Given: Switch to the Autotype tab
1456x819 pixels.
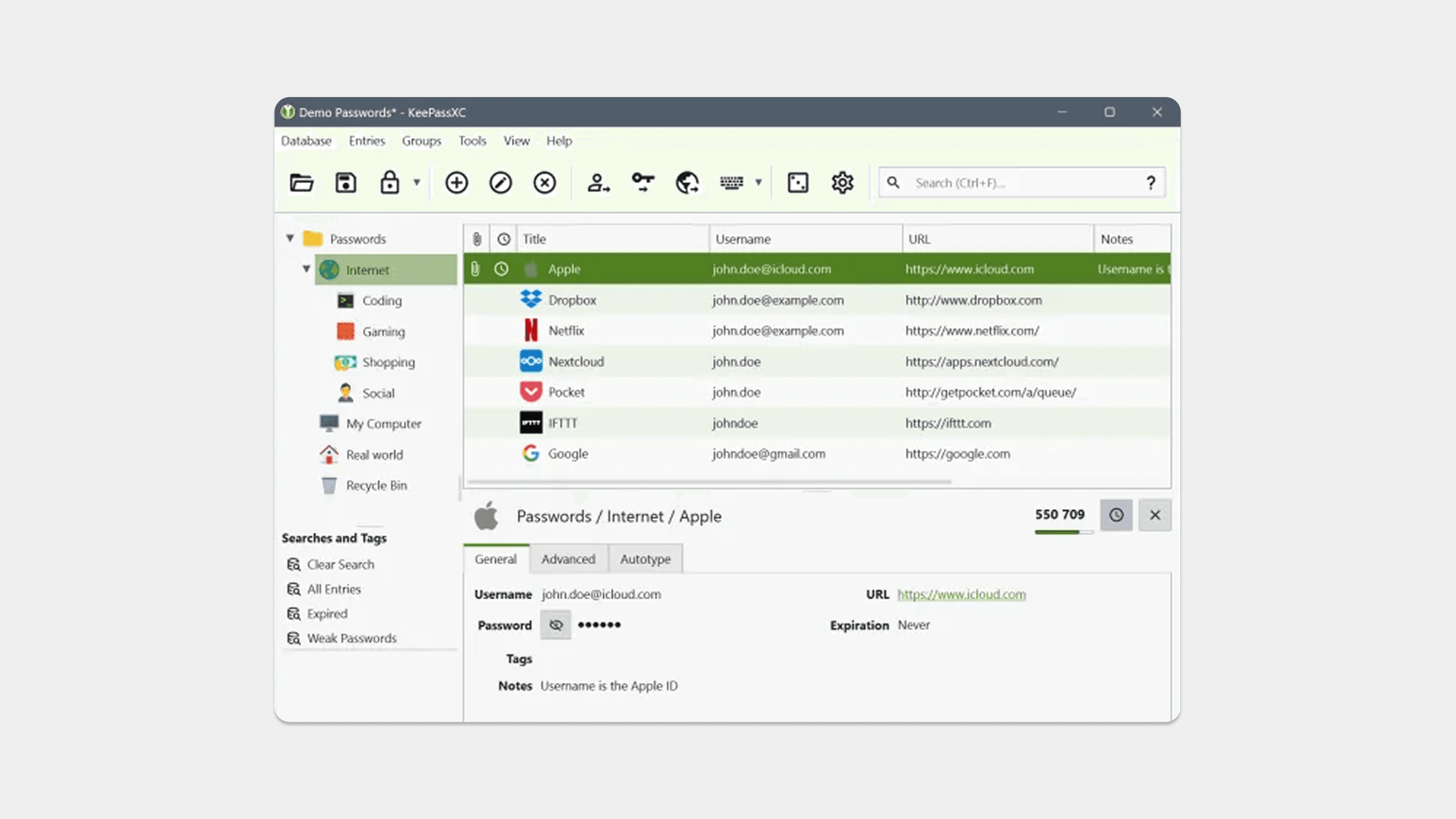Looking at the screenshot, I should coord(645,559).
